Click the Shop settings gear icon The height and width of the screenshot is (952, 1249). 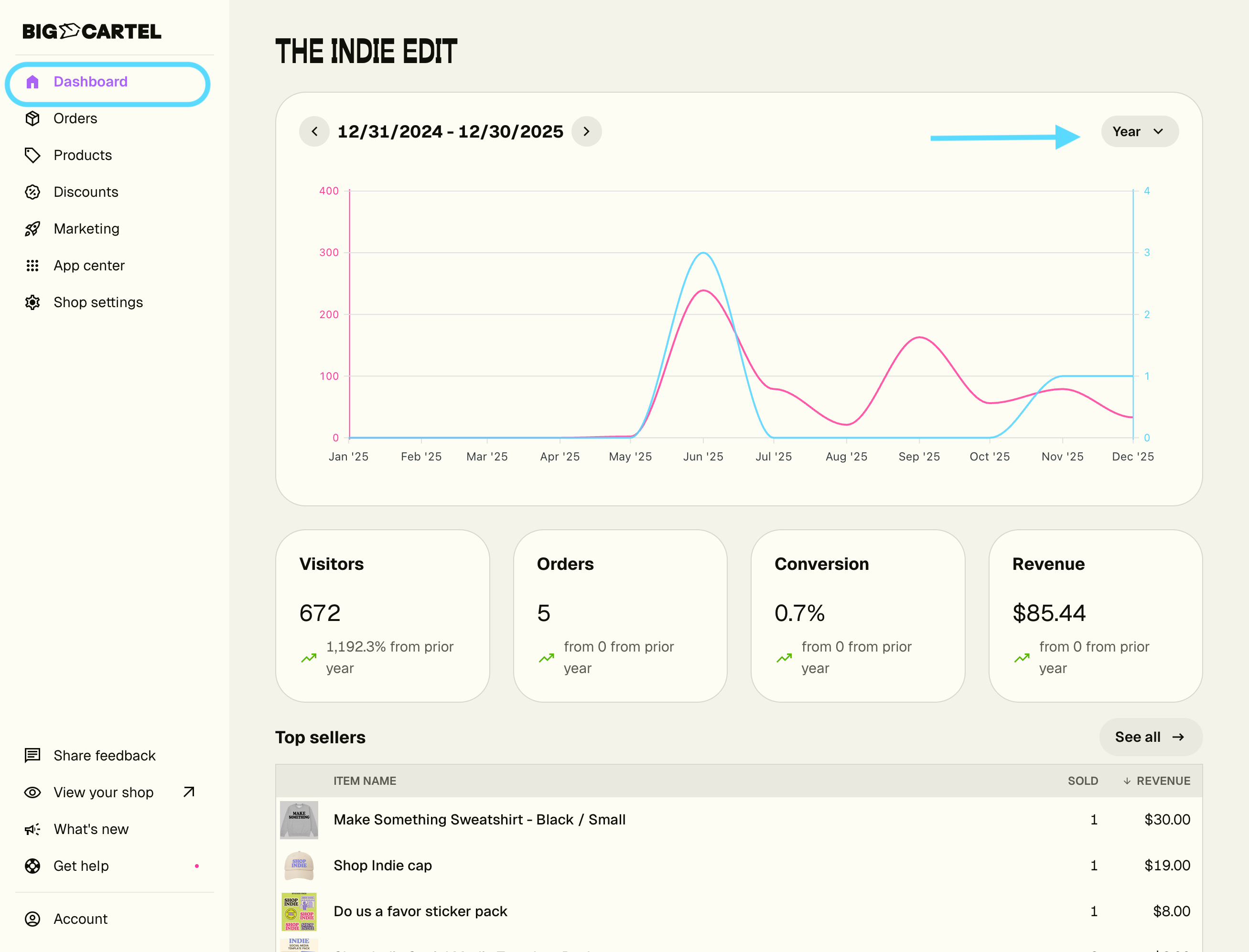[32, 302]
